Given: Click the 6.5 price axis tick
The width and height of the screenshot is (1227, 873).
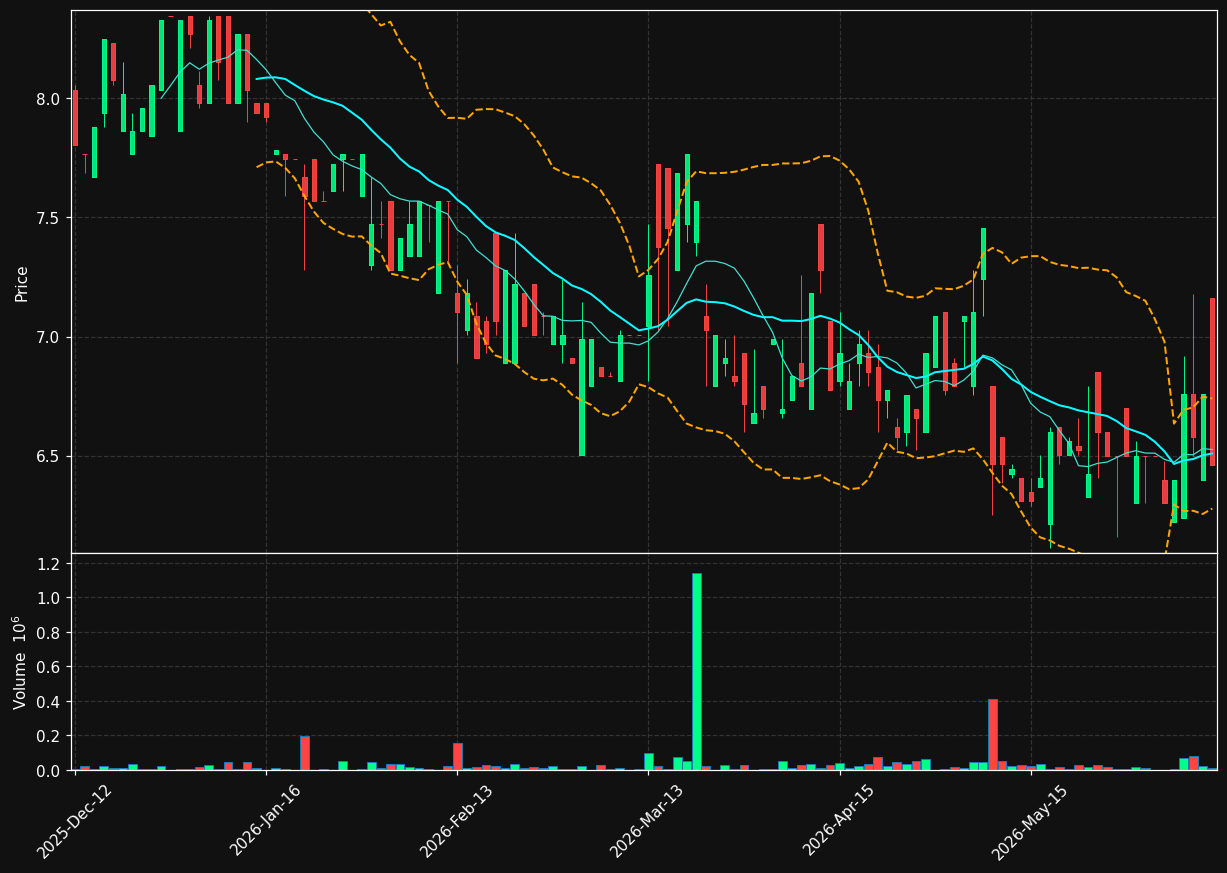Looking at the screenshot, I should coord(50,456).
